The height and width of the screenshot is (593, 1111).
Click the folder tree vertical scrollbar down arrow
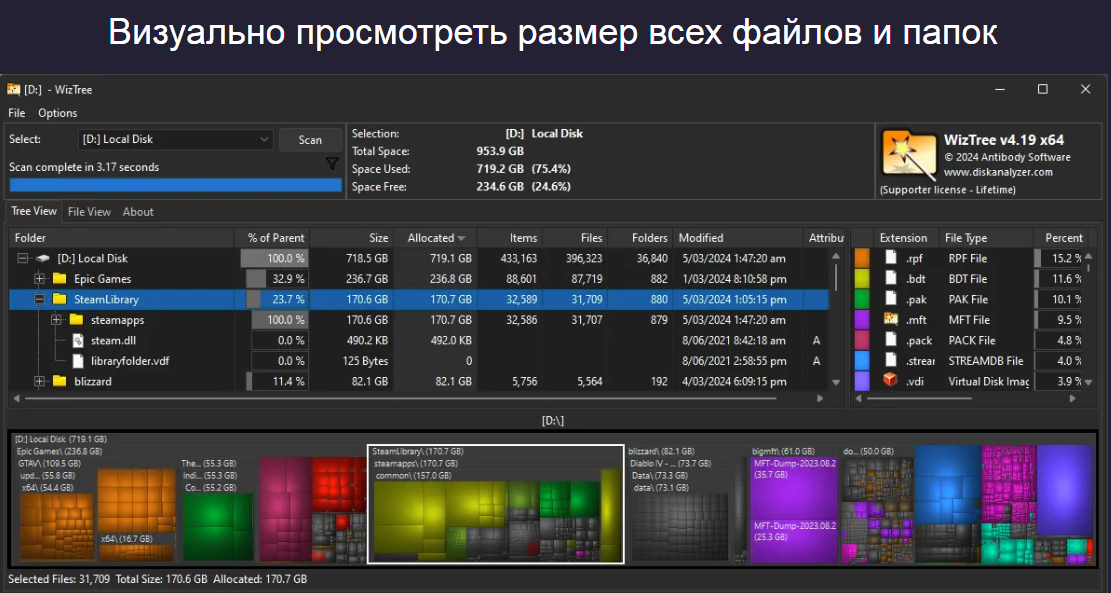point(836,383)
